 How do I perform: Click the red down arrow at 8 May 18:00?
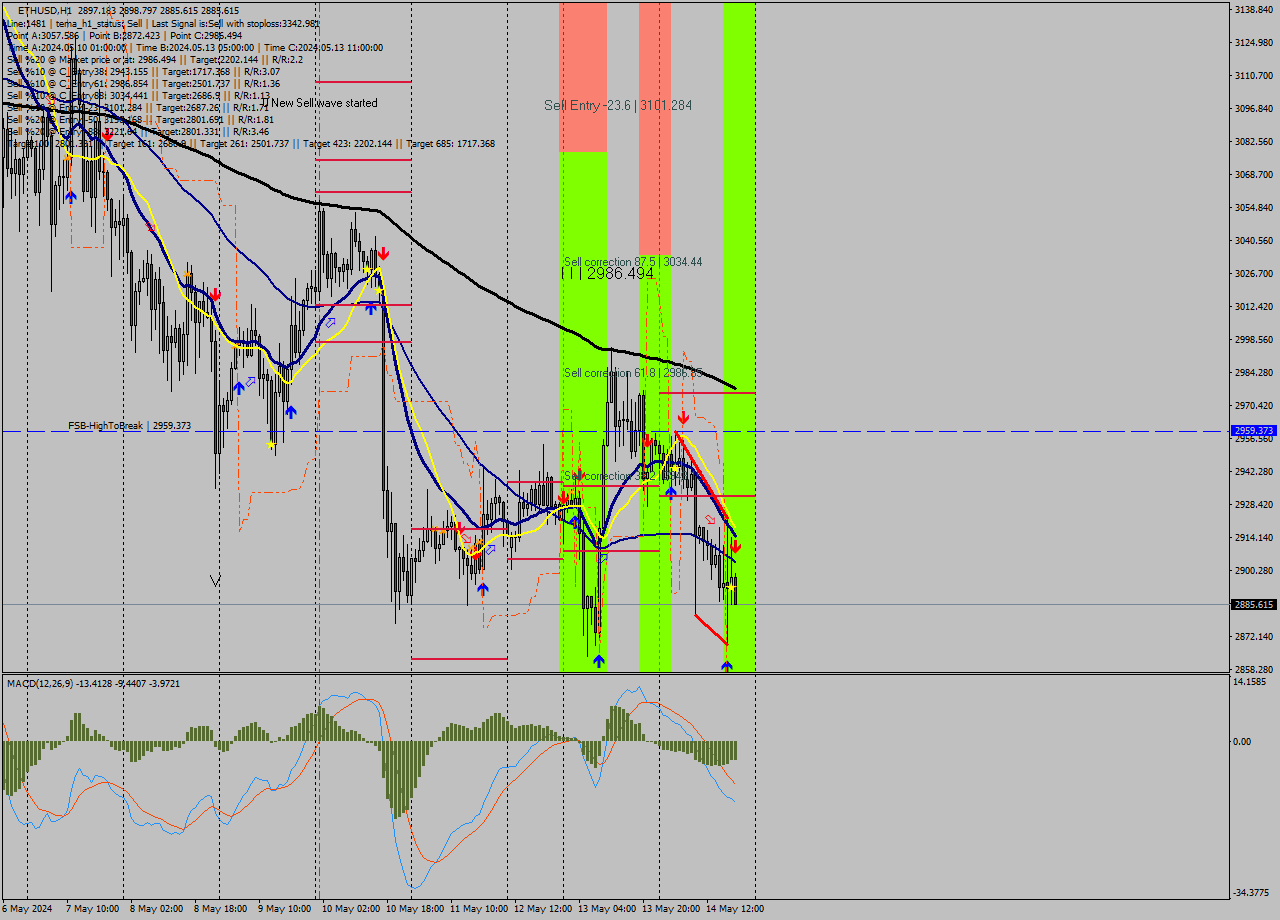click(x=215, y=295)
